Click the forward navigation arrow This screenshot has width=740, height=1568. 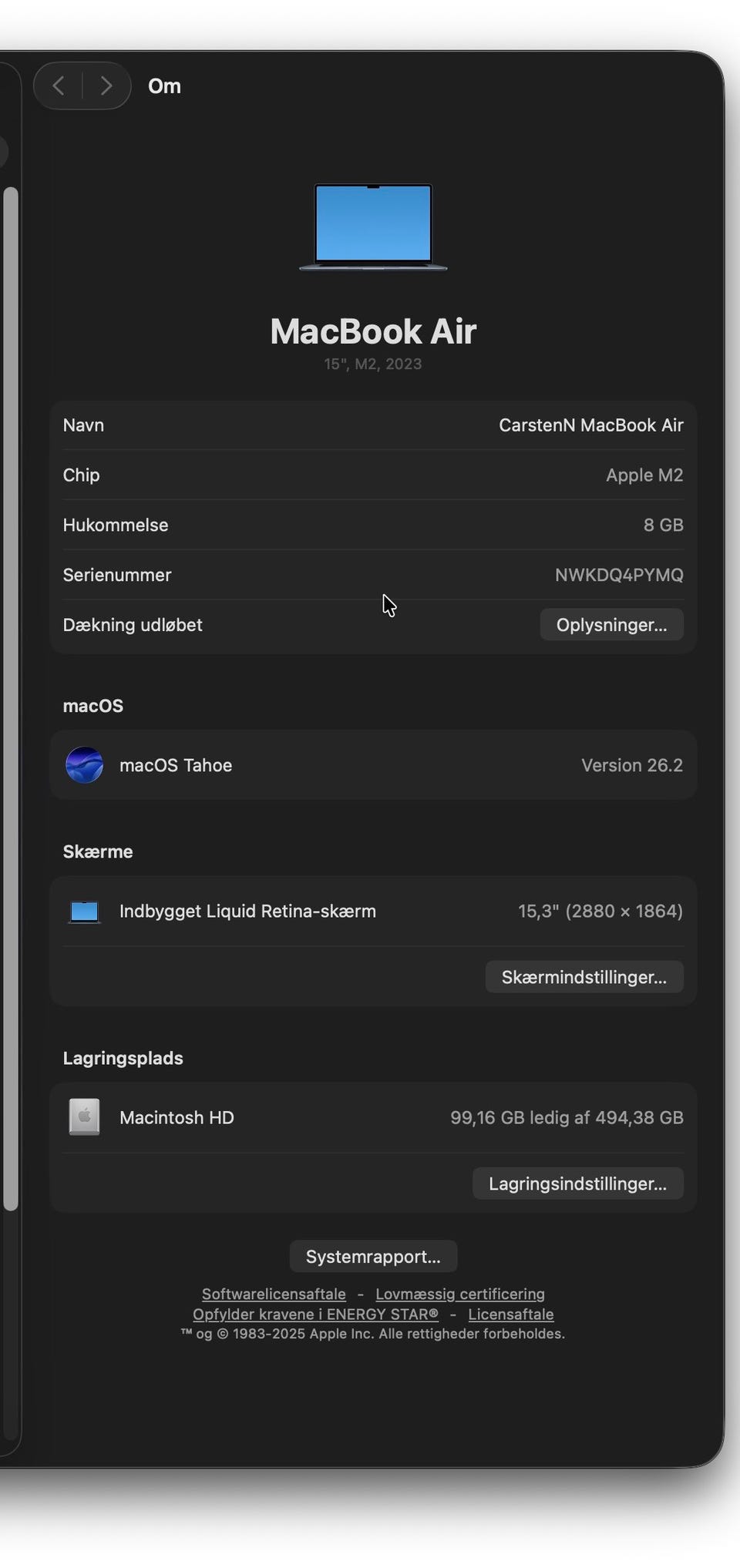tap(106, 86)
